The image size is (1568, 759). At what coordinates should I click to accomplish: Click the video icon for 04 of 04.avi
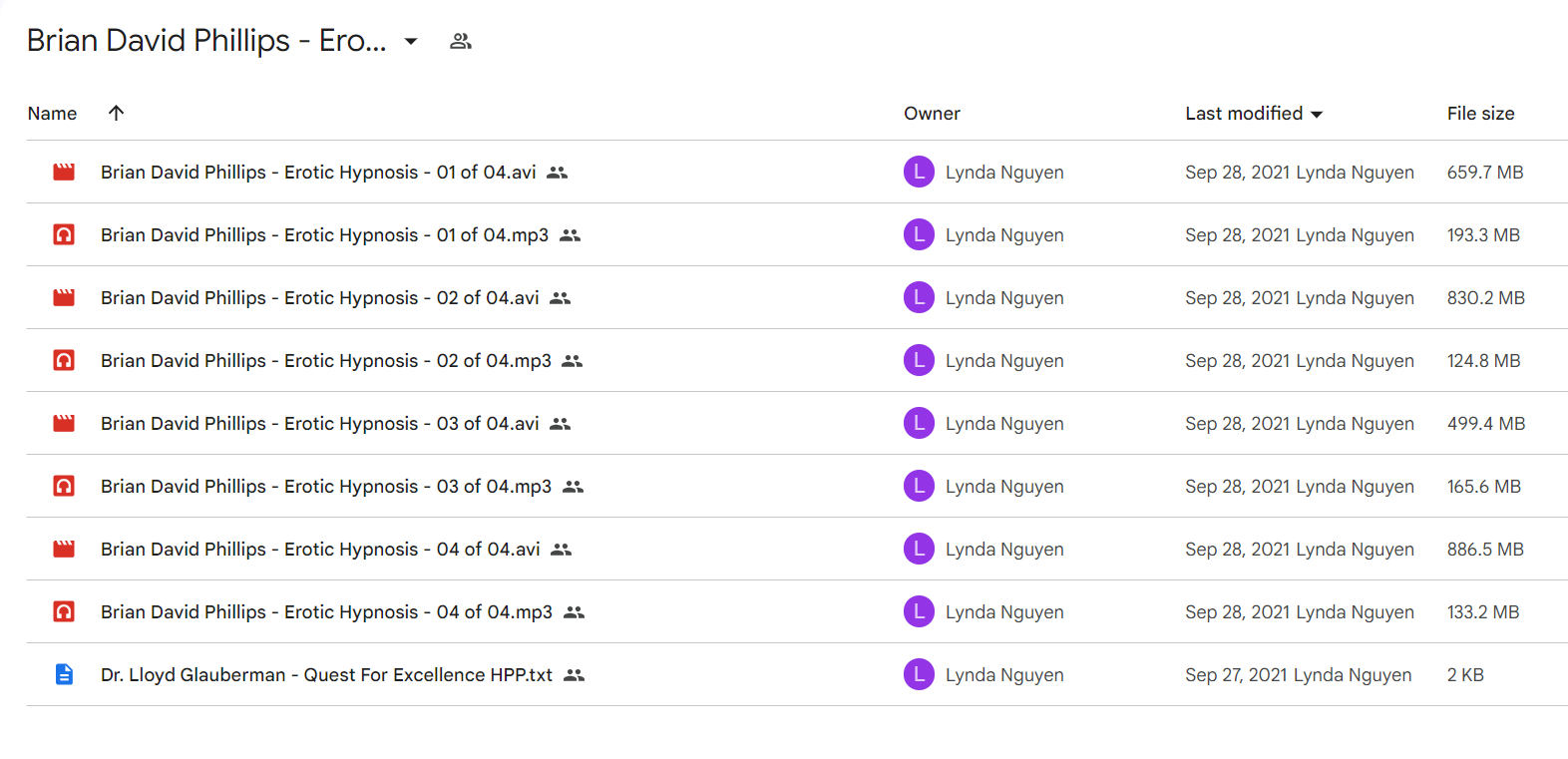pyautogui.click(x=64, y=549)
